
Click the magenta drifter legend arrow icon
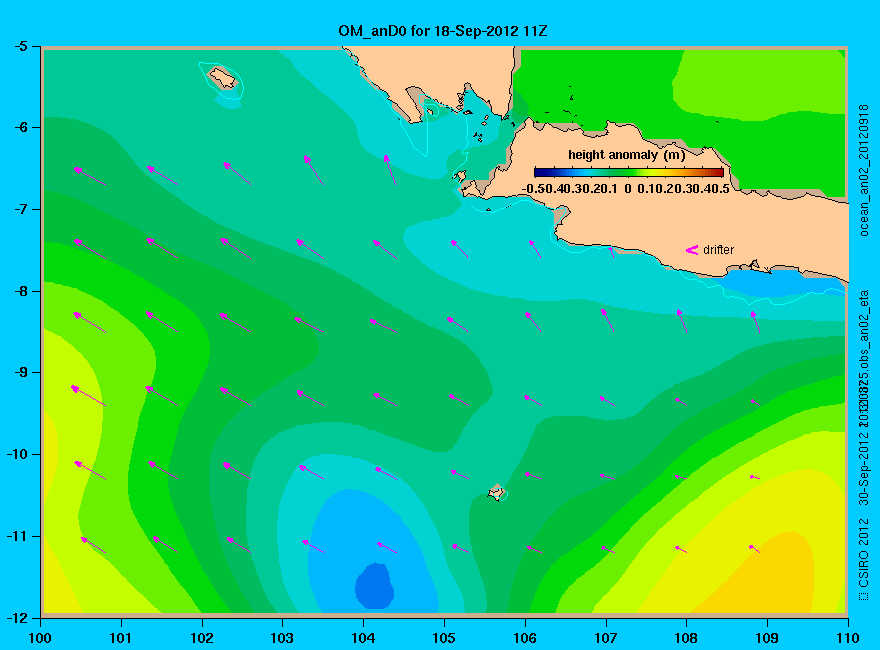[692, 250]
